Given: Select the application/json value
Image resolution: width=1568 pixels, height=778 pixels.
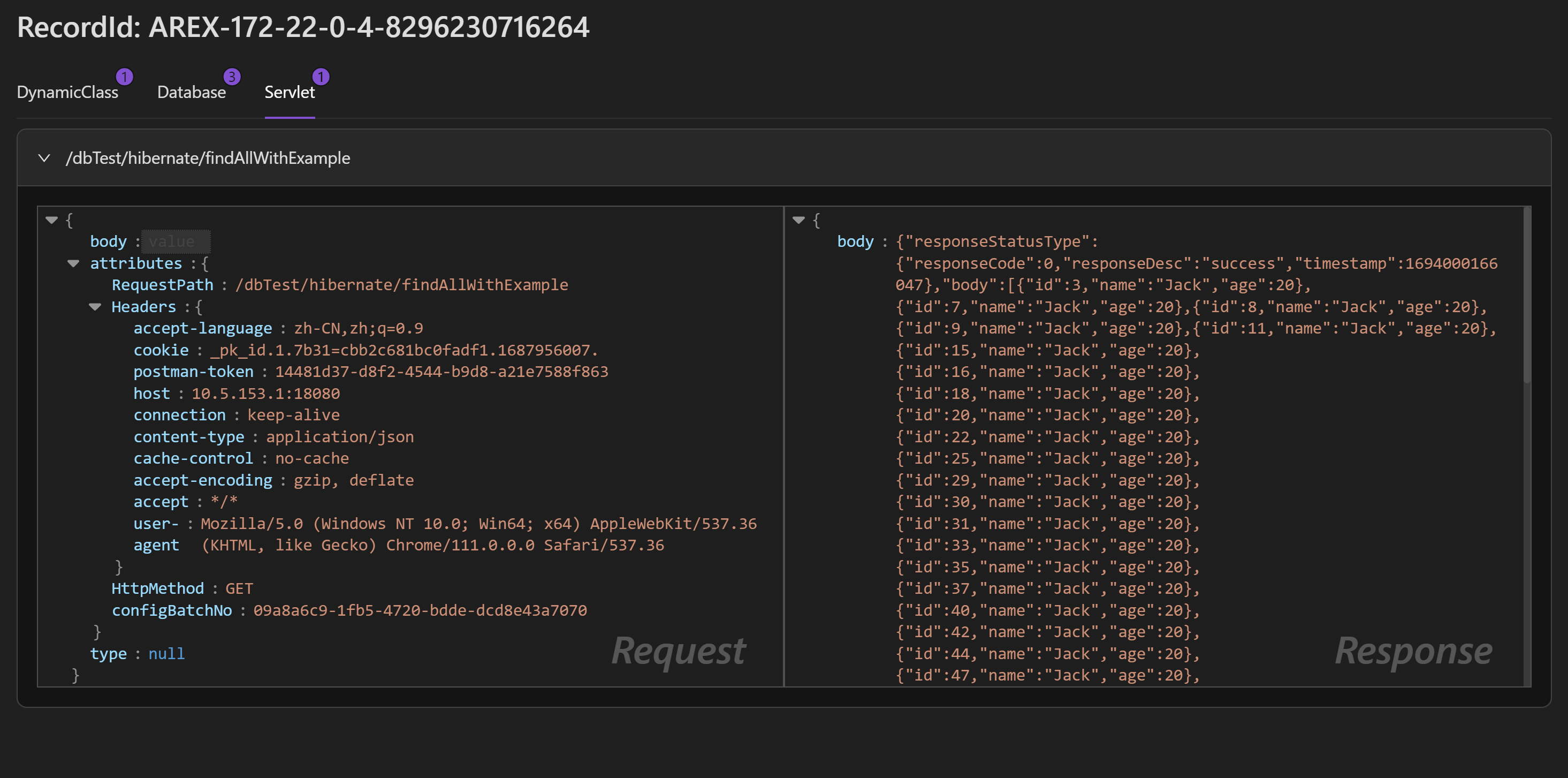Looking at the screenshot, I should pos(340,437).
